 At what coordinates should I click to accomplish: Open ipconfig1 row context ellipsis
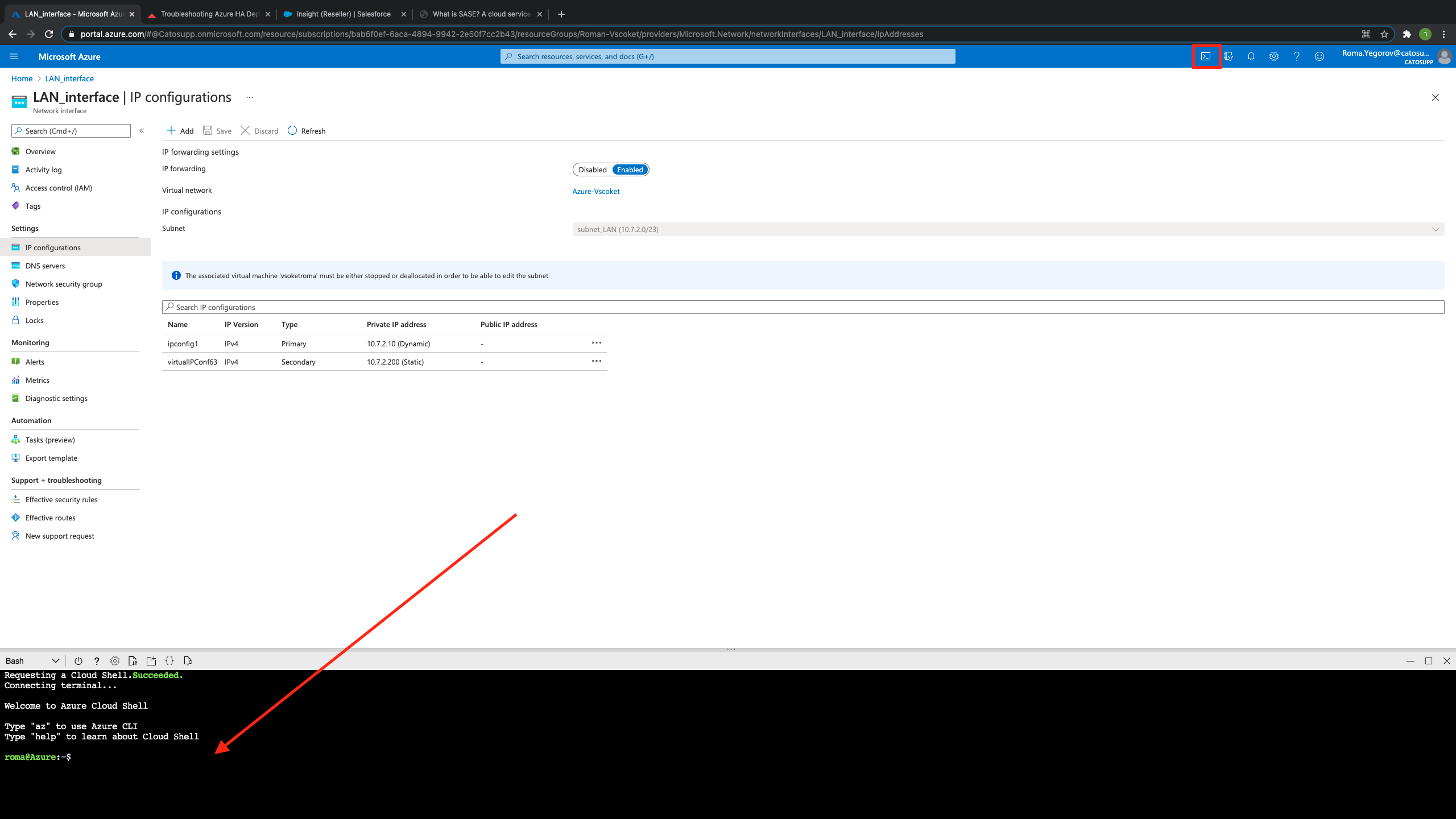(597, 343)
